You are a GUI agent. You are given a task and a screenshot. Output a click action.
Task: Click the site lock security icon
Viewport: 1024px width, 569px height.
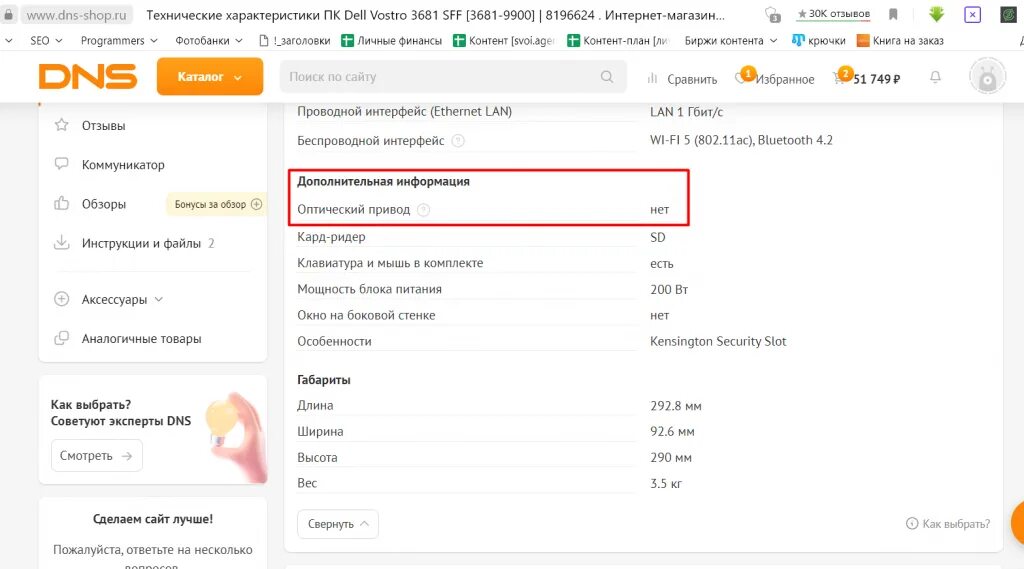pos(8,14)
